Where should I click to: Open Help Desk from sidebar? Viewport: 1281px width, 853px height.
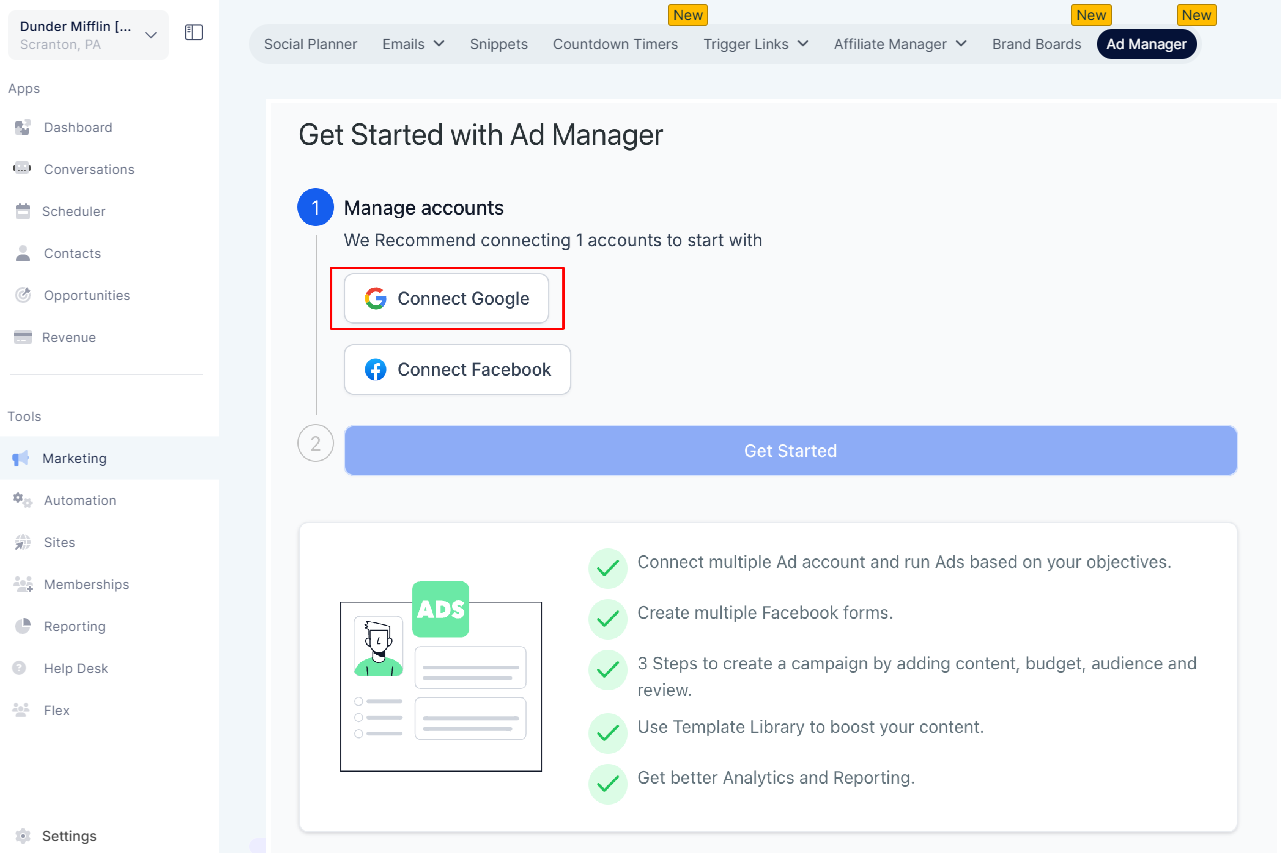(76, 668)
